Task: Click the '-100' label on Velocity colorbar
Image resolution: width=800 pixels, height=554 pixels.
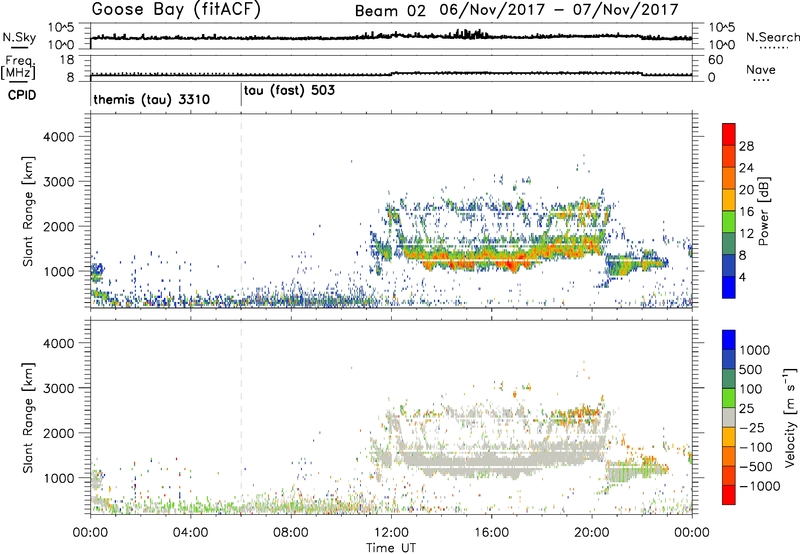Action: (756, 447)
